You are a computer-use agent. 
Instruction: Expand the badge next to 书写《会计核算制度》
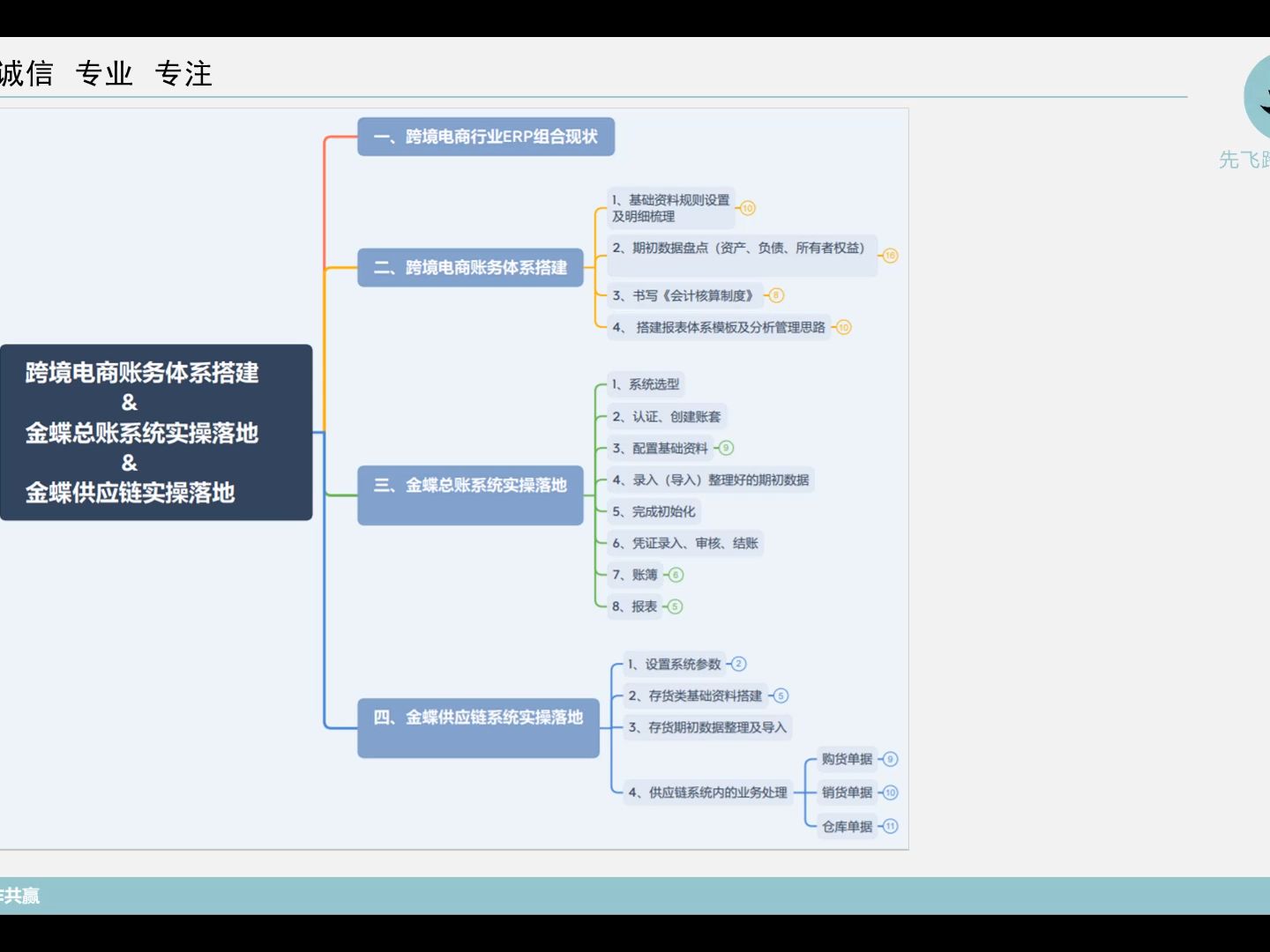click(x=776, y=295)
